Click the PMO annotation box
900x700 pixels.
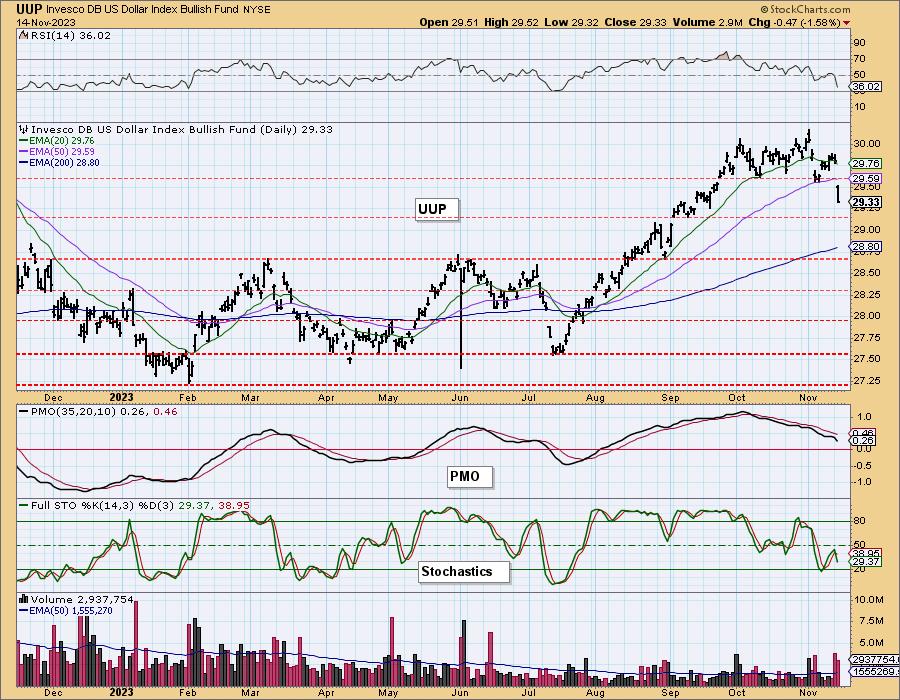tap(470, 476)
